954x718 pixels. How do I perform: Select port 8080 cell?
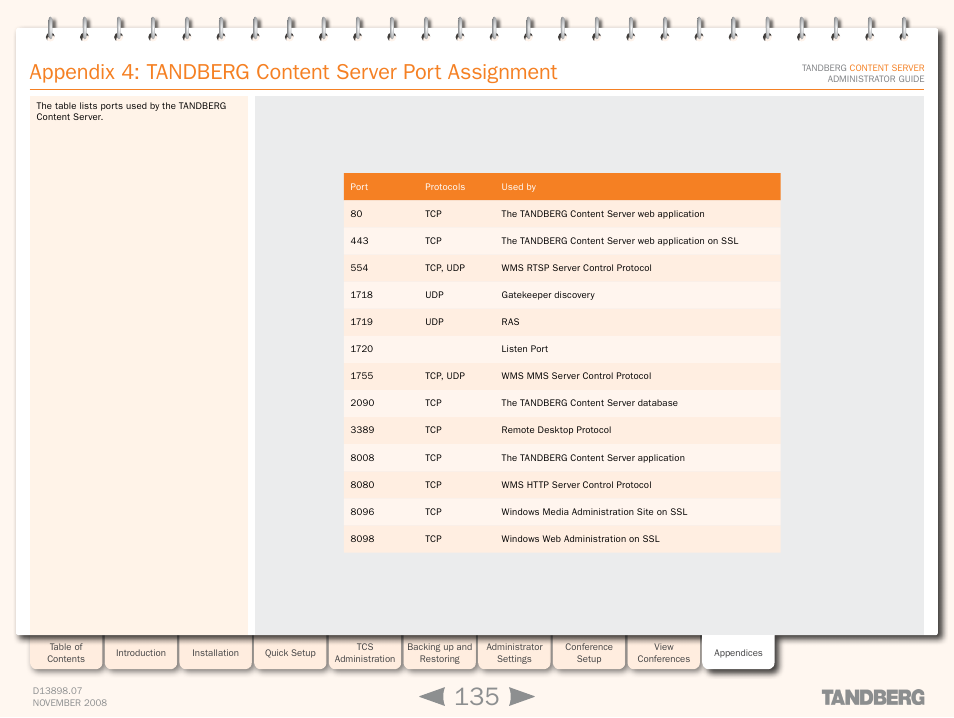(362, 484)
